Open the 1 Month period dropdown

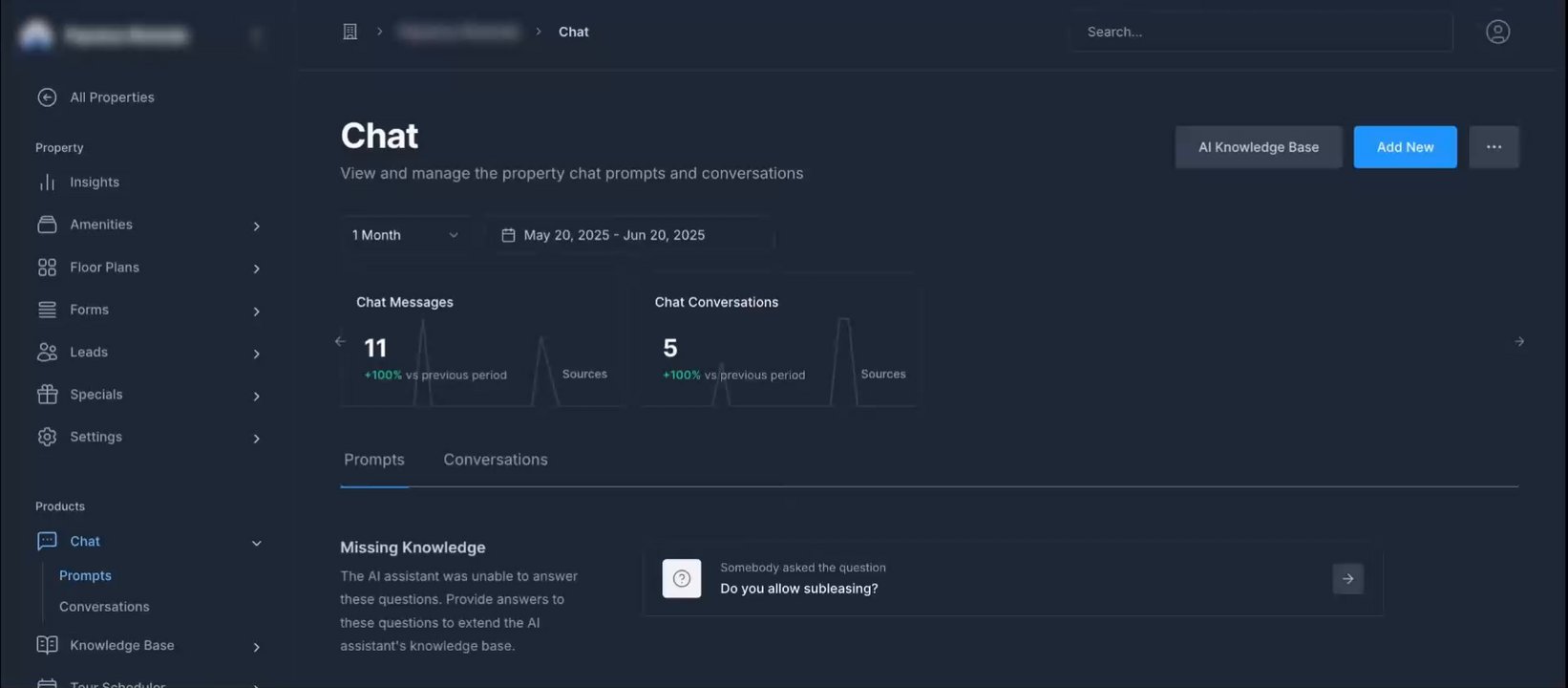tap(405, 235)
